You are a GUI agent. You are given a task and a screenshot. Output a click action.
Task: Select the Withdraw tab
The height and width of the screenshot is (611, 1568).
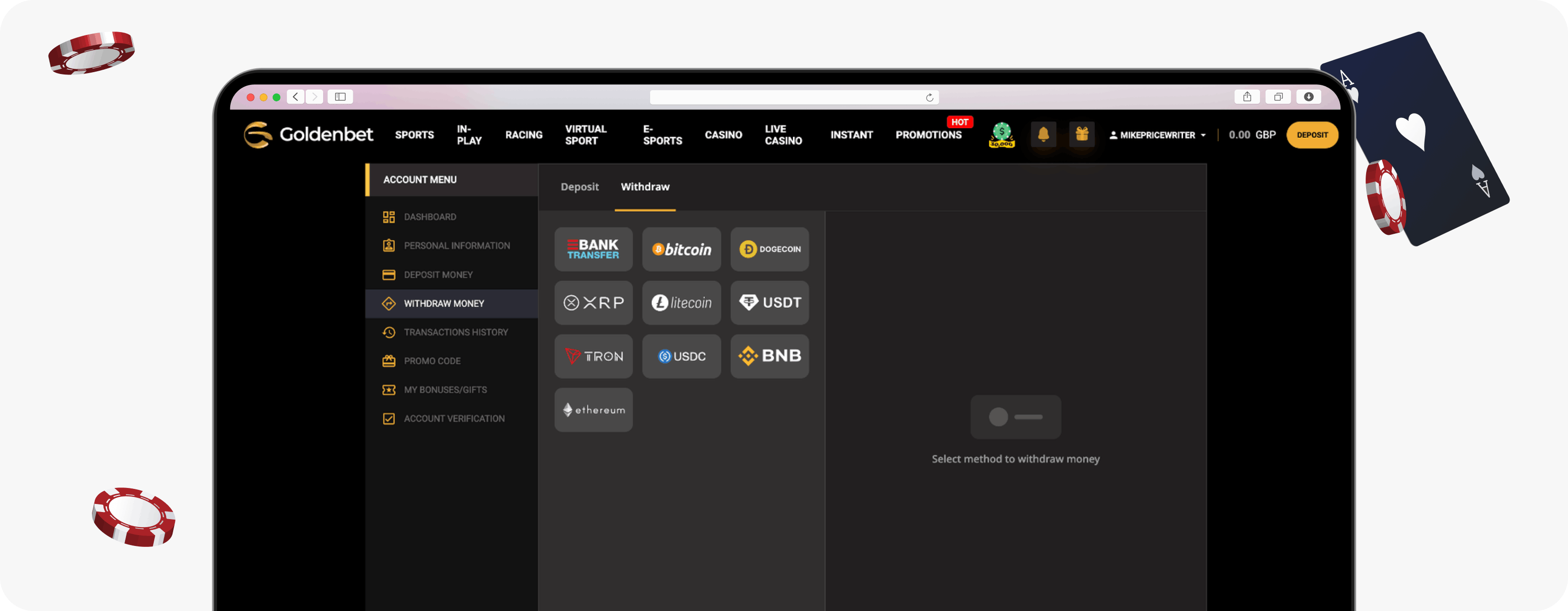tap(645, 187)
